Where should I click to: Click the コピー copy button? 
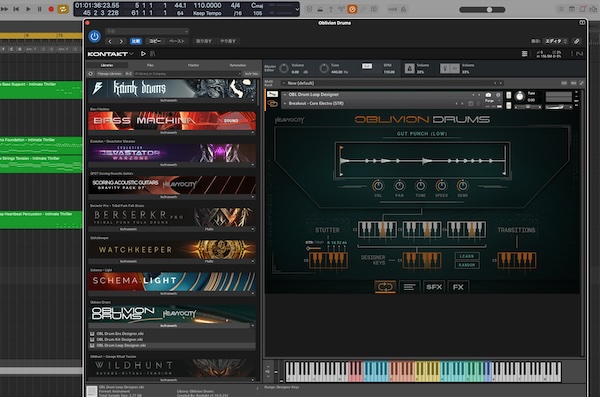[155, 41]
